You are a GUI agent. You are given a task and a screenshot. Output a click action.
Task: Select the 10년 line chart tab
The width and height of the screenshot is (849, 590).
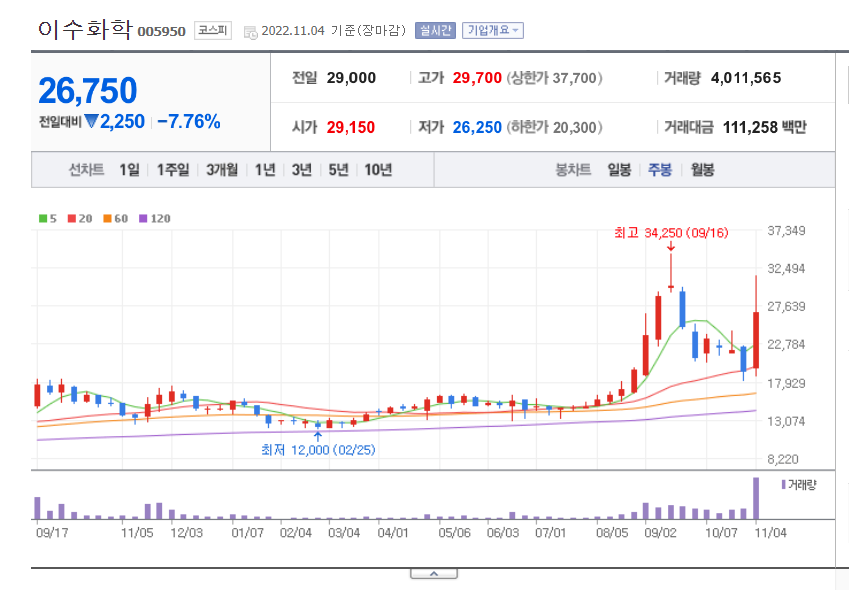[x=378, y=170]
